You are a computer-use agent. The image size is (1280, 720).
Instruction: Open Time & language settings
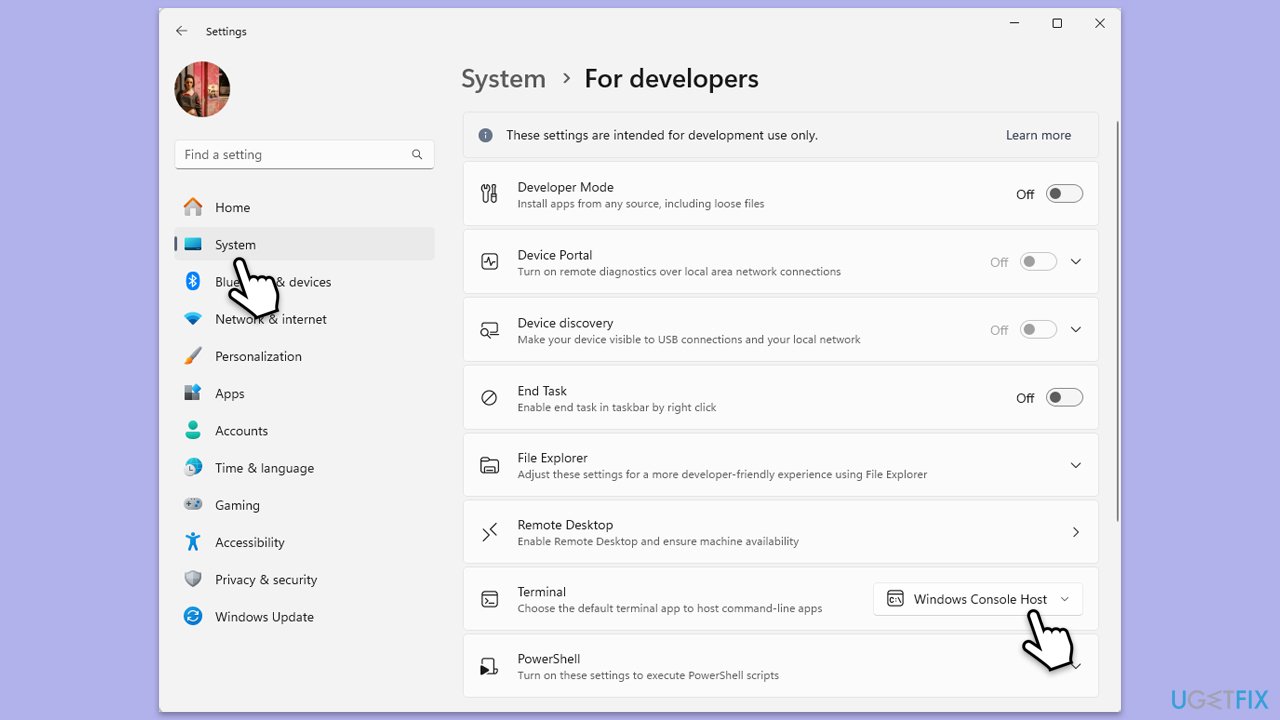point(304,468)
